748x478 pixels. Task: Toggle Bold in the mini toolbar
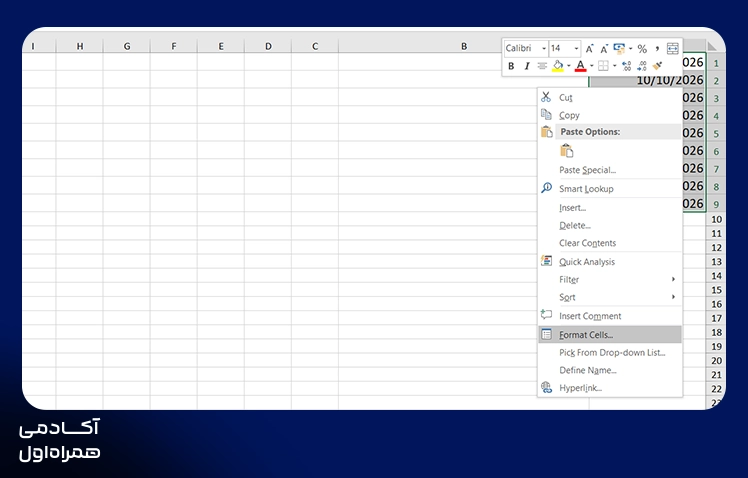coord(511,66)
